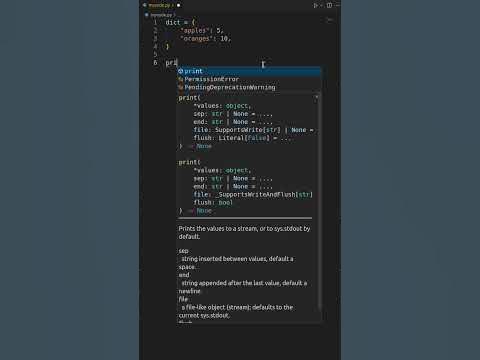Click the Split Editor icon
Viewport: 480px width, 360px height.
329,5
